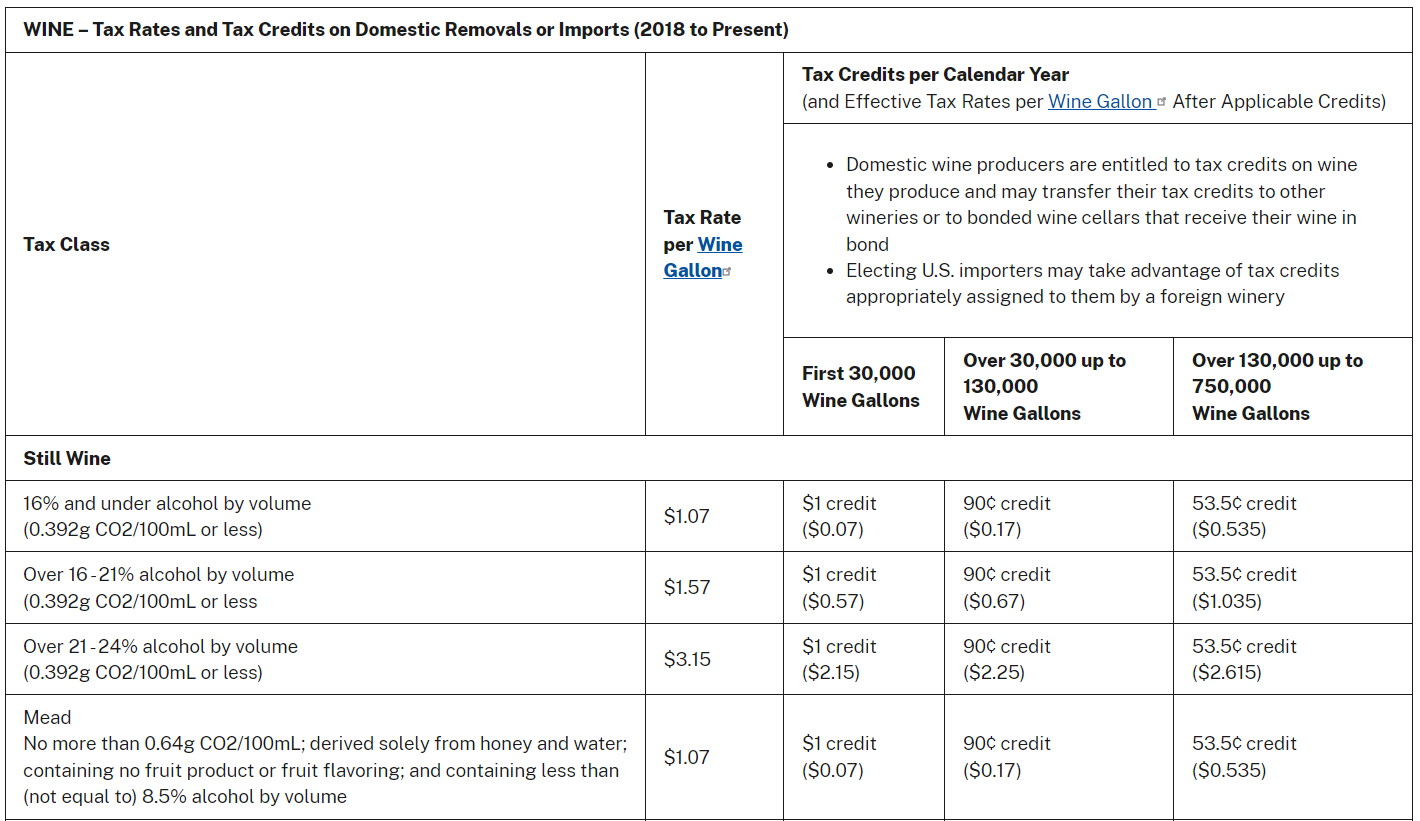Click the "90¢ credit ($0.67)" cell

point(1007,588)
